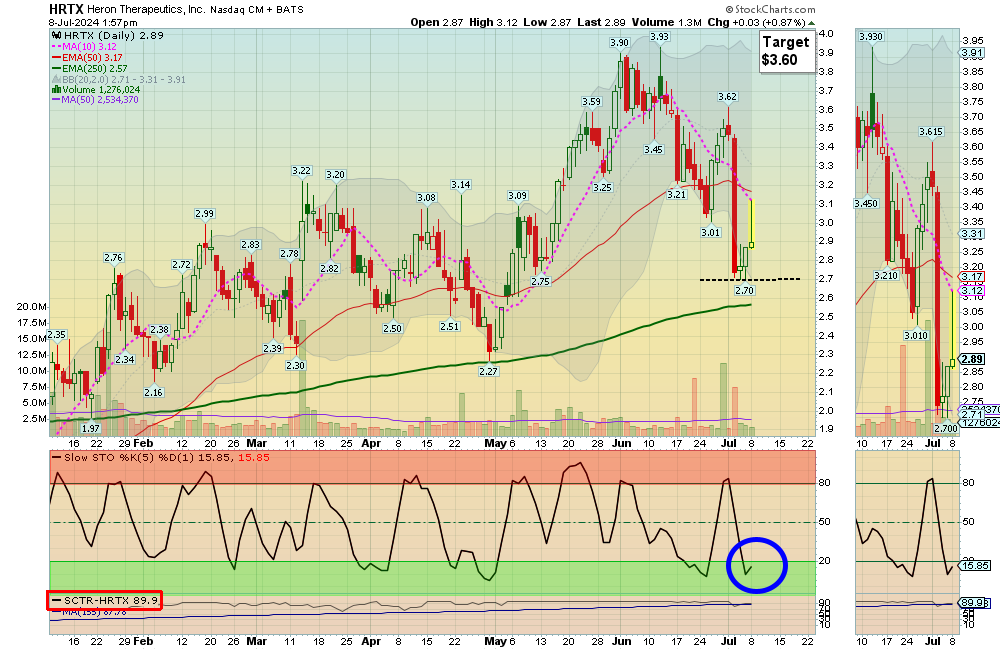Click the 2.82 low label in March

(330, 269)
